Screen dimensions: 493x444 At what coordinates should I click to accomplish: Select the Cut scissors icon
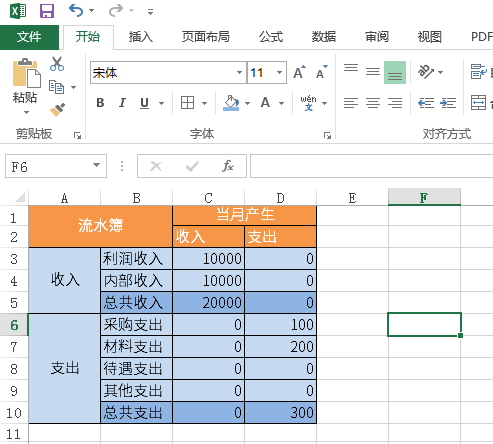57,64
